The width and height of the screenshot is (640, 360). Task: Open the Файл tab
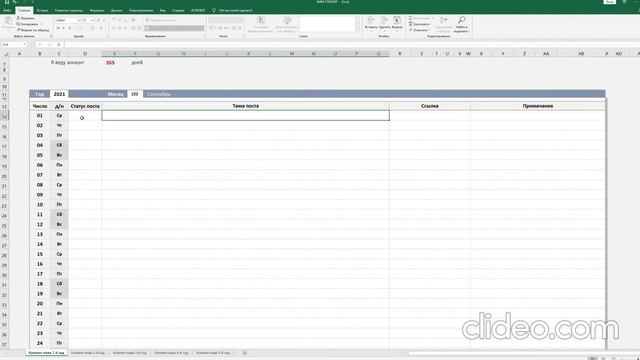(x=7, y=10)
